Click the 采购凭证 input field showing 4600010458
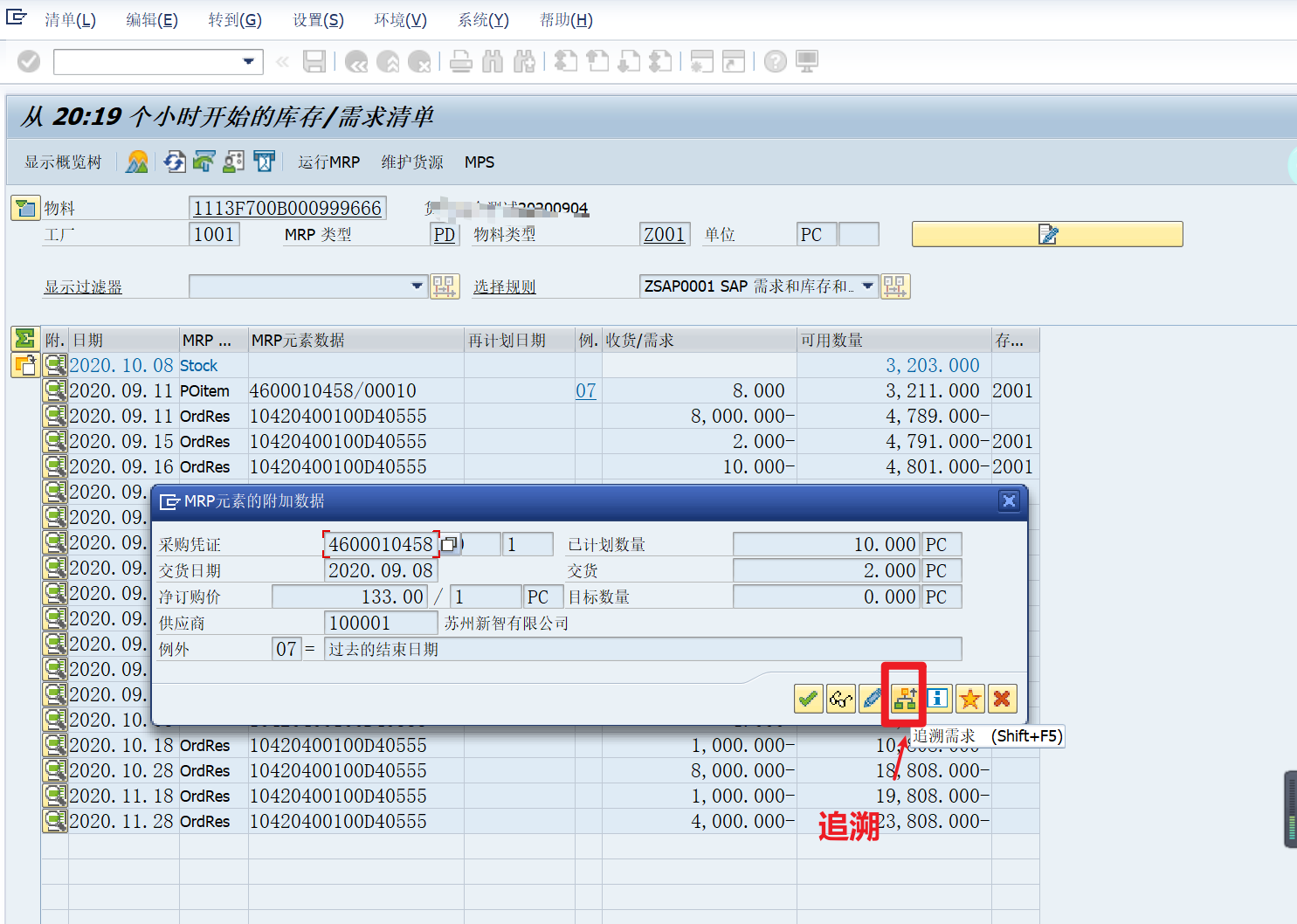The width and height of the screenshot is (1297, 924). point(381,543)
